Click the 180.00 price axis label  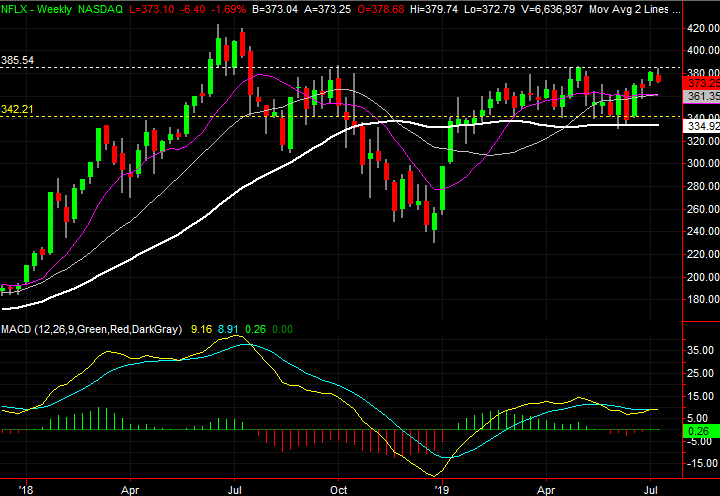tap(703, 299)
